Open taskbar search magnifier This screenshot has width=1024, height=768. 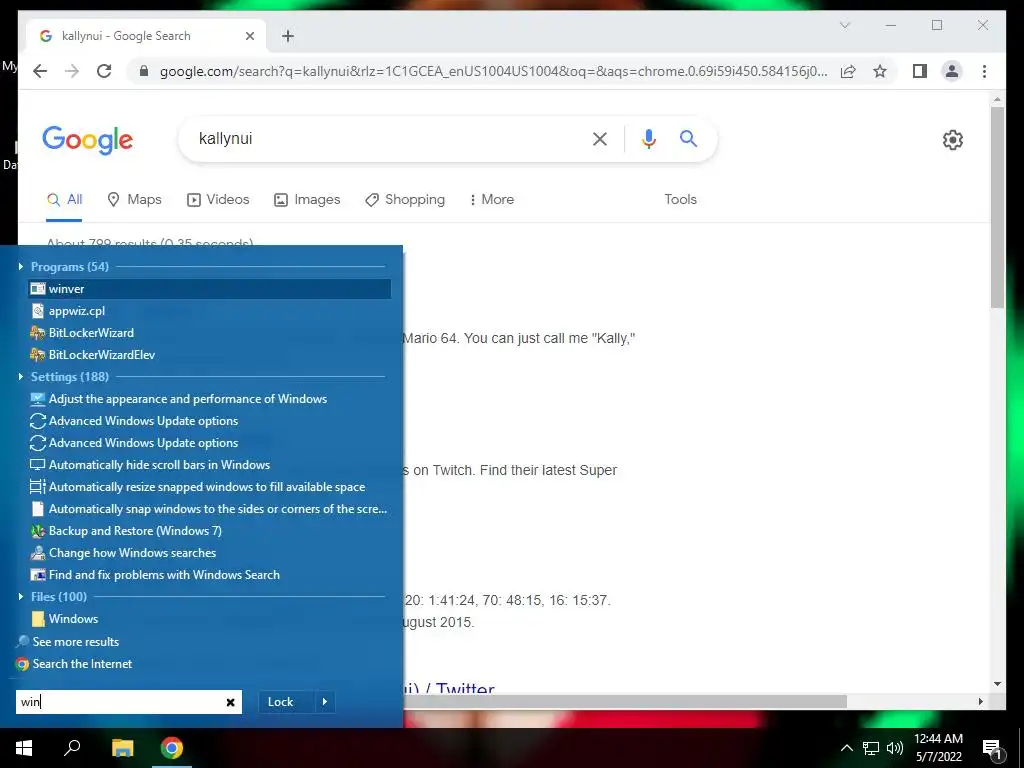72,748
